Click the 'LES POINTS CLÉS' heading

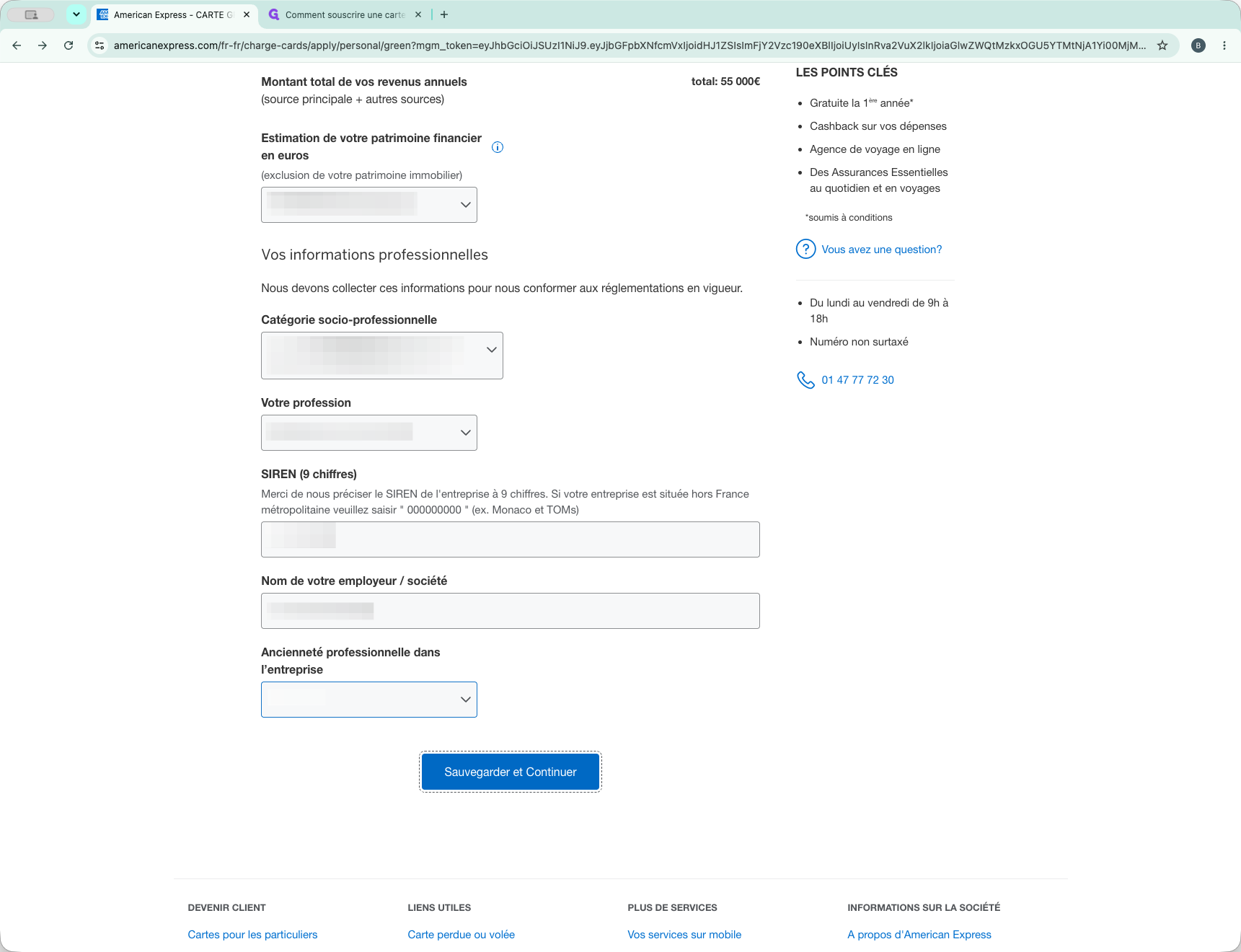click(847, 72)
